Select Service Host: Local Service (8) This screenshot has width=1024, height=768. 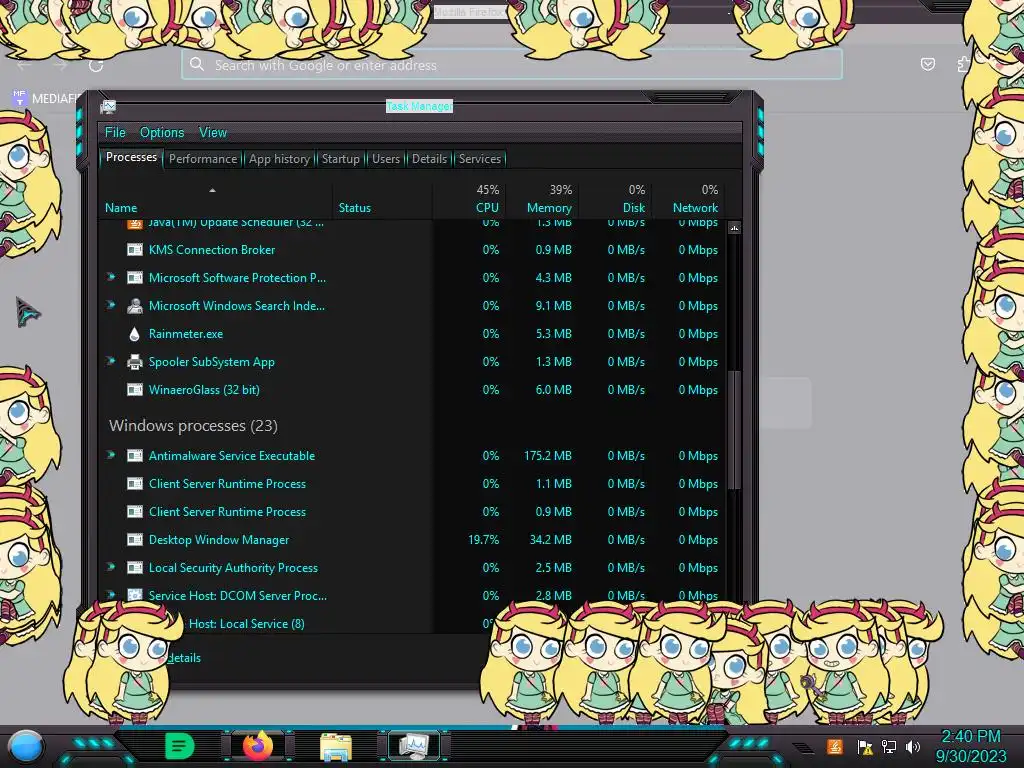(246, 624)
